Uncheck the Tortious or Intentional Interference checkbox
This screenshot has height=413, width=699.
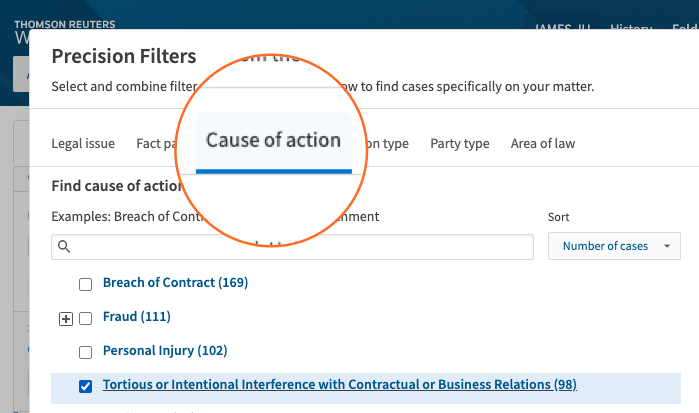point(85,386)
